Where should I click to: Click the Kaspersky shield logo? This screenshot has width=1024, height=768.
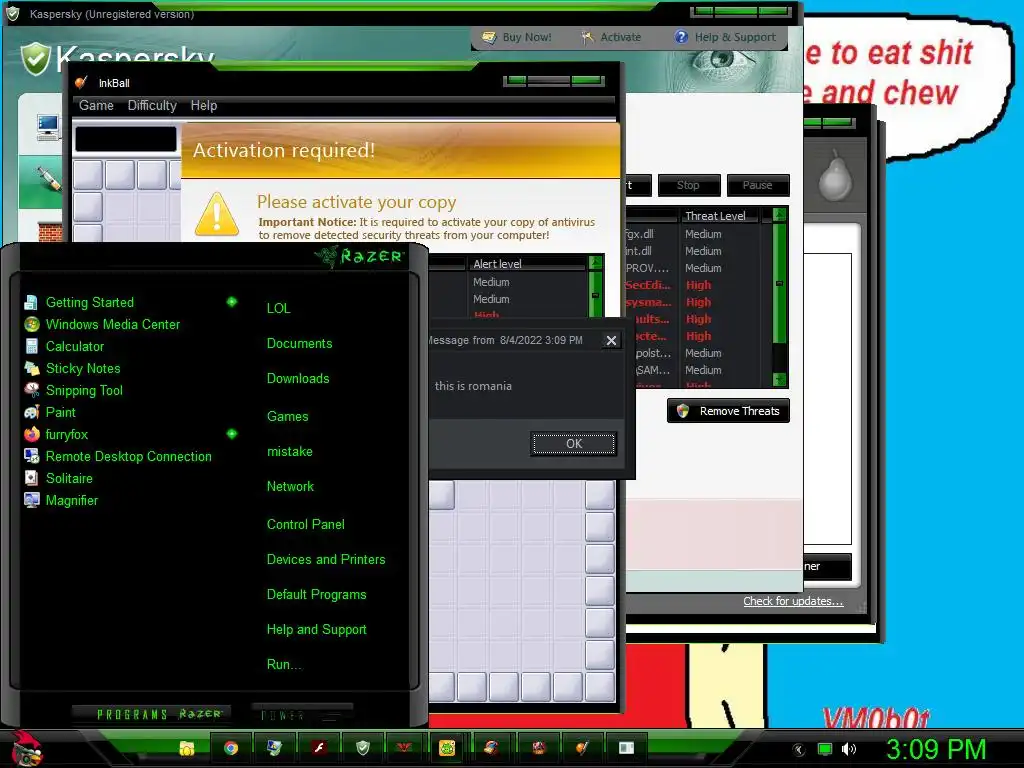click(x=35, y=59)
